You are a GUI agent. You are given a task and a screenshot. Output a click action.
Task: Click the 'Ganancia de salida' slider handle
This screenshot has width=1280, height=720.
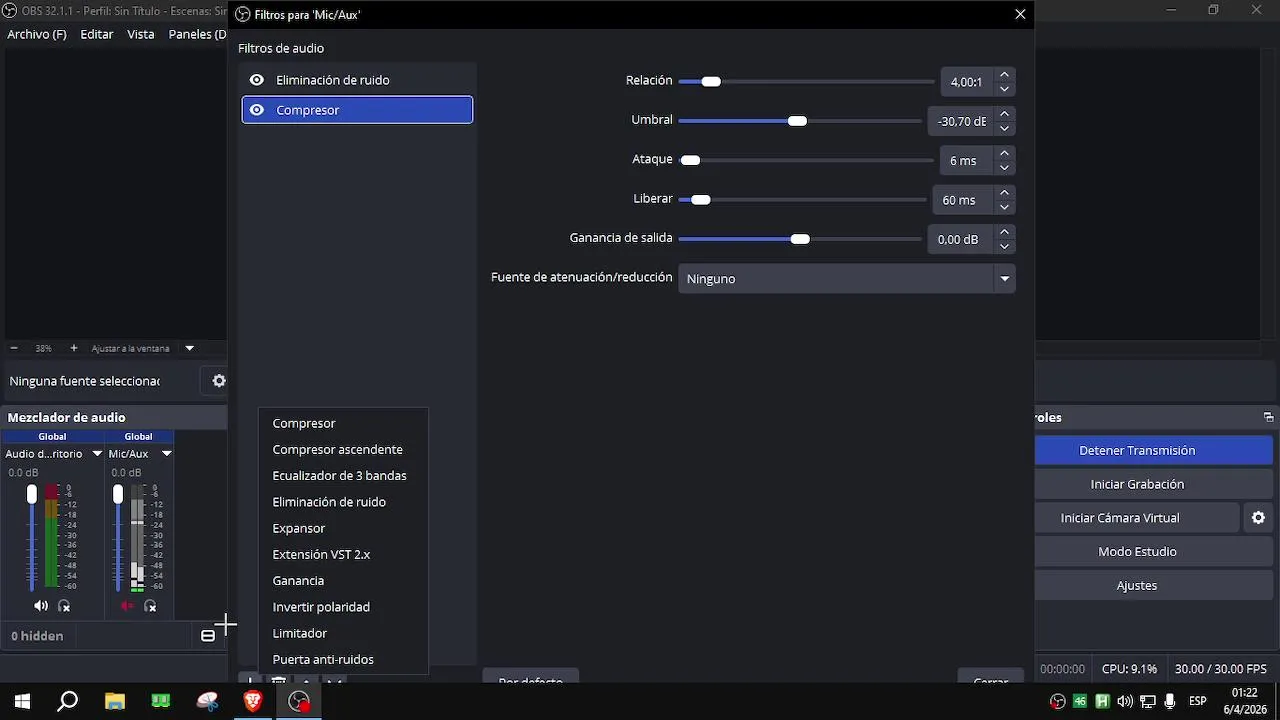click(x=800, y=239)
